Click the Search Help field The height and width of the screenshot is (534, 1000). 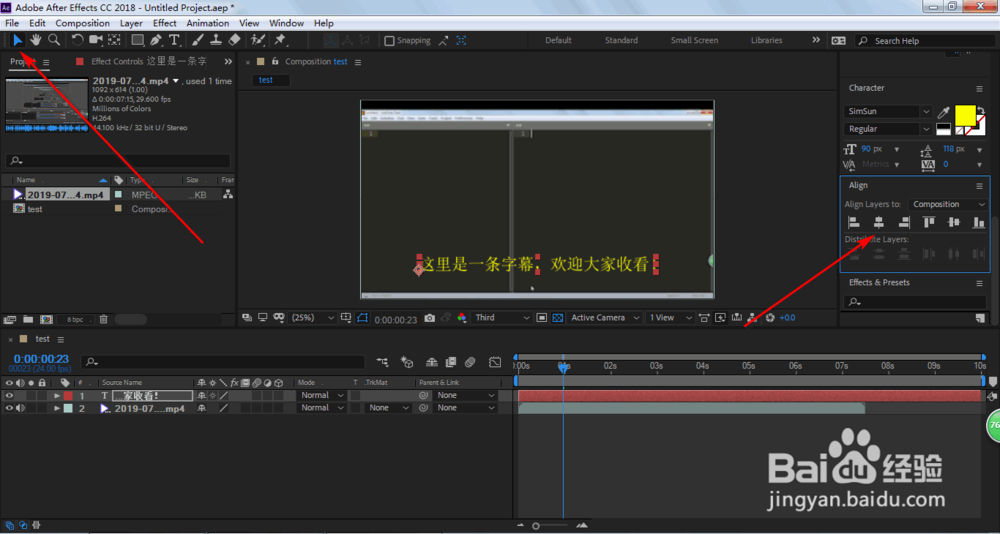[925, 41]
